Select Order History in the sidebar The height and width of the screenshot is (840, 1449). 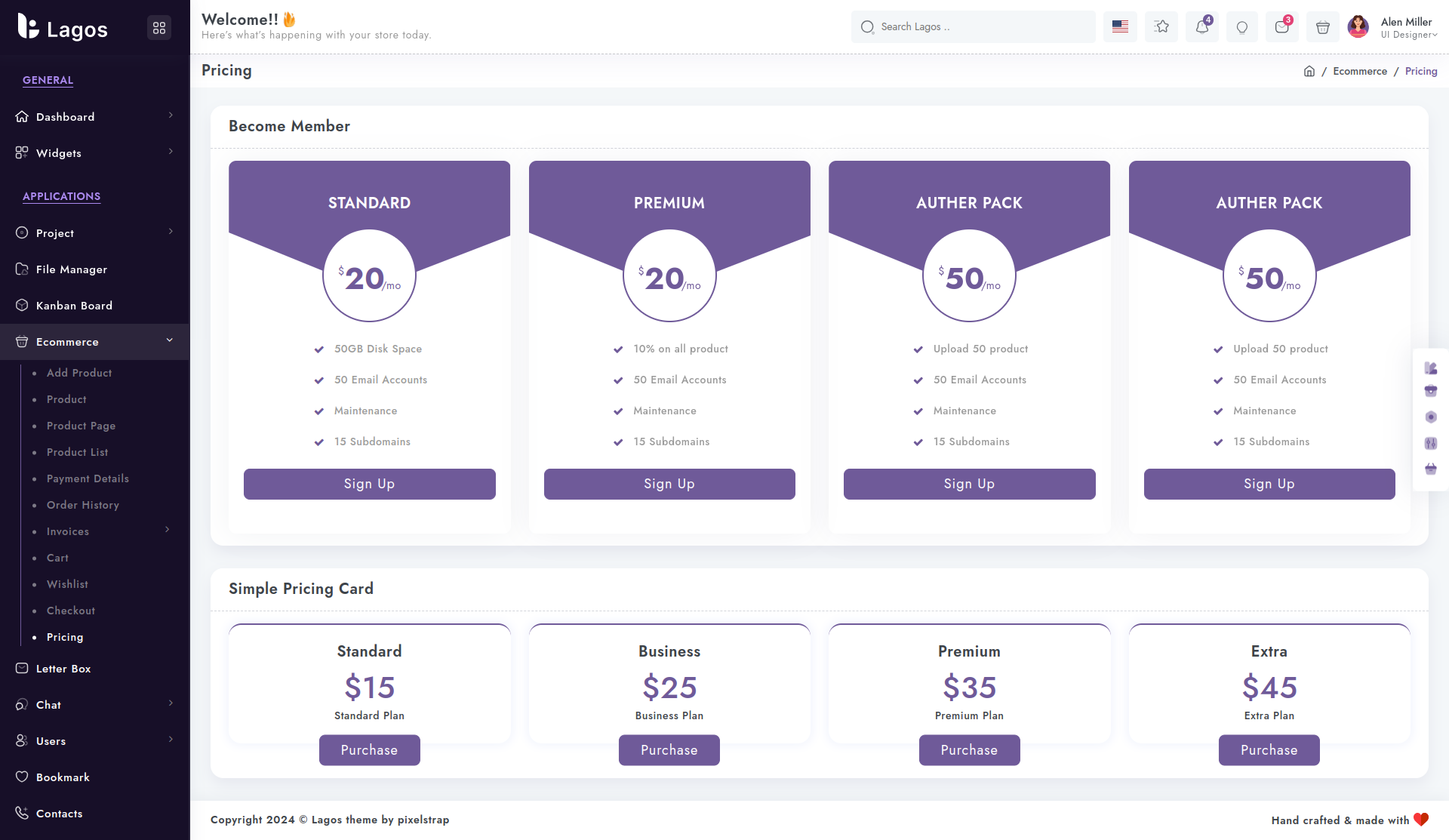tap(83, 505)
